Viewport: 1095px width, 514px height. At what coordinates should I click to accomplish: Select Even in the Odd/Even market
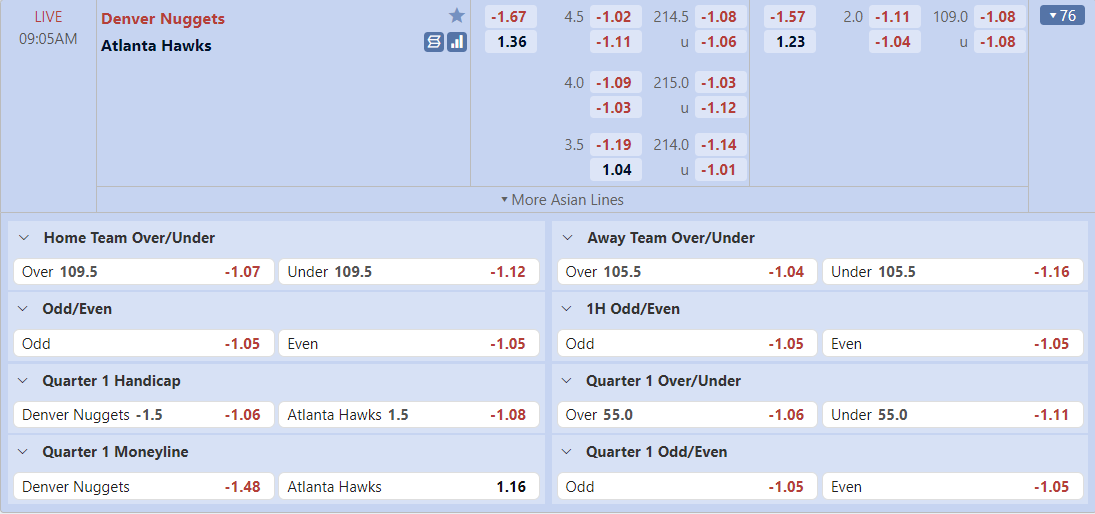coord(409,344)
